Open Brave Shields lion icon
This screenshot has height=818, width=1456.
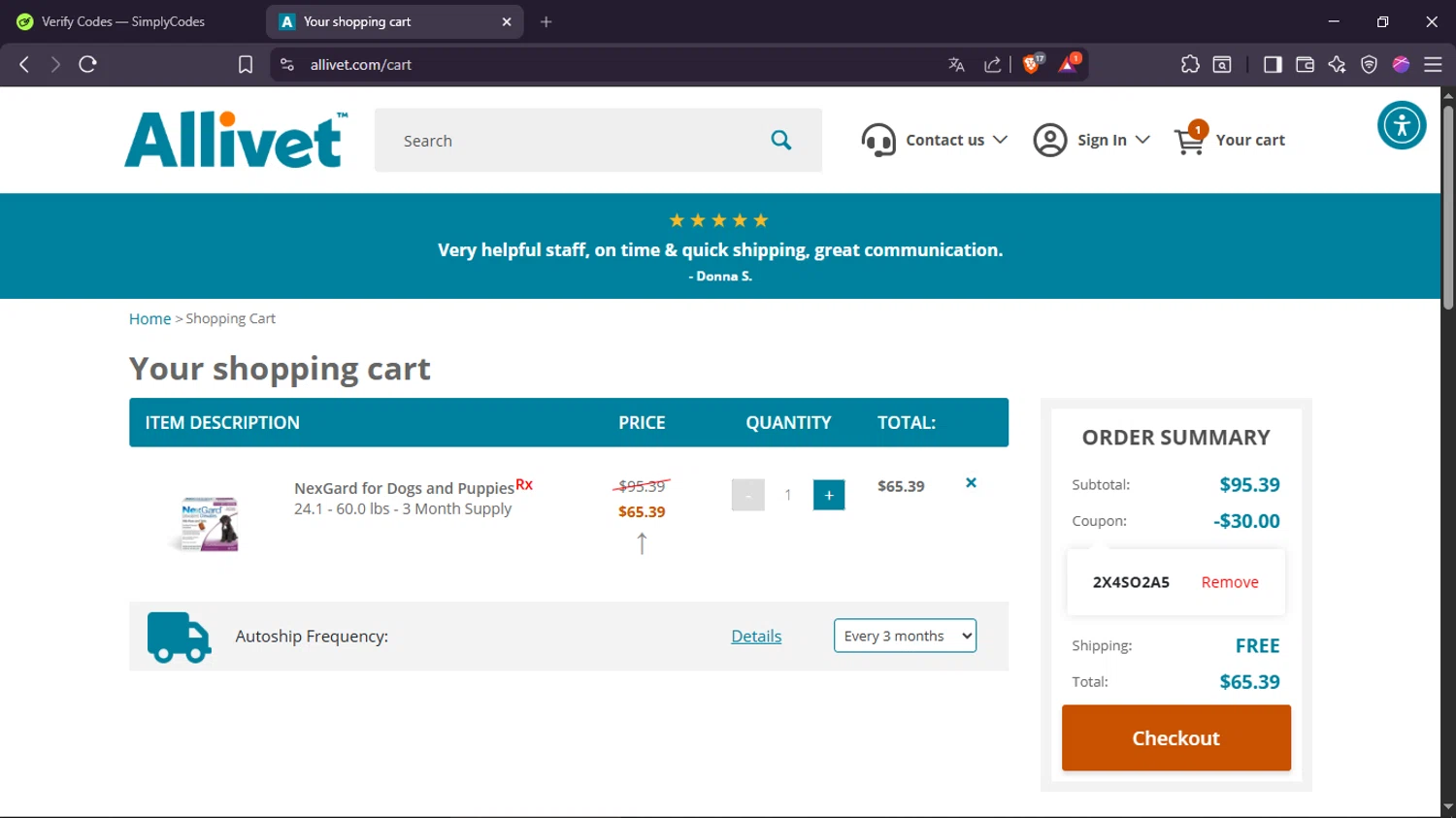(x=1033, y=64)
